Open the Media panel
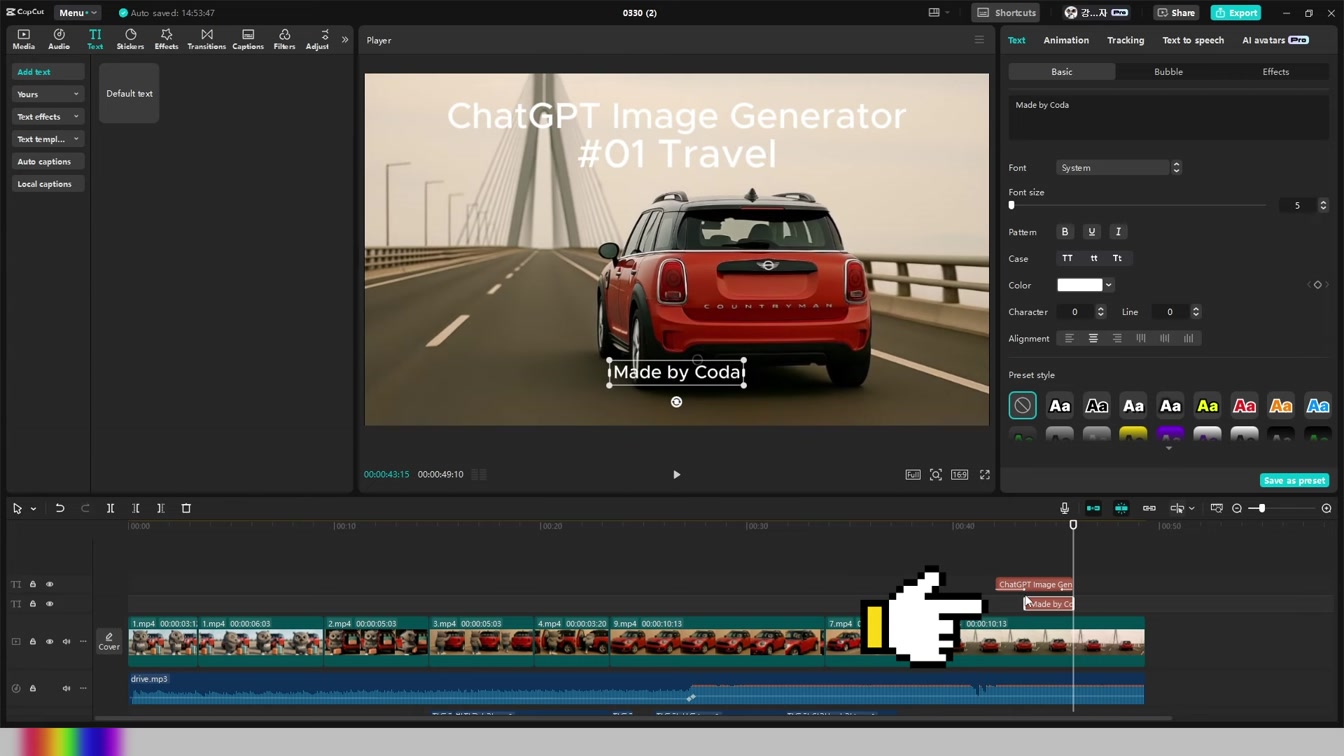 [x=23, y=39]
